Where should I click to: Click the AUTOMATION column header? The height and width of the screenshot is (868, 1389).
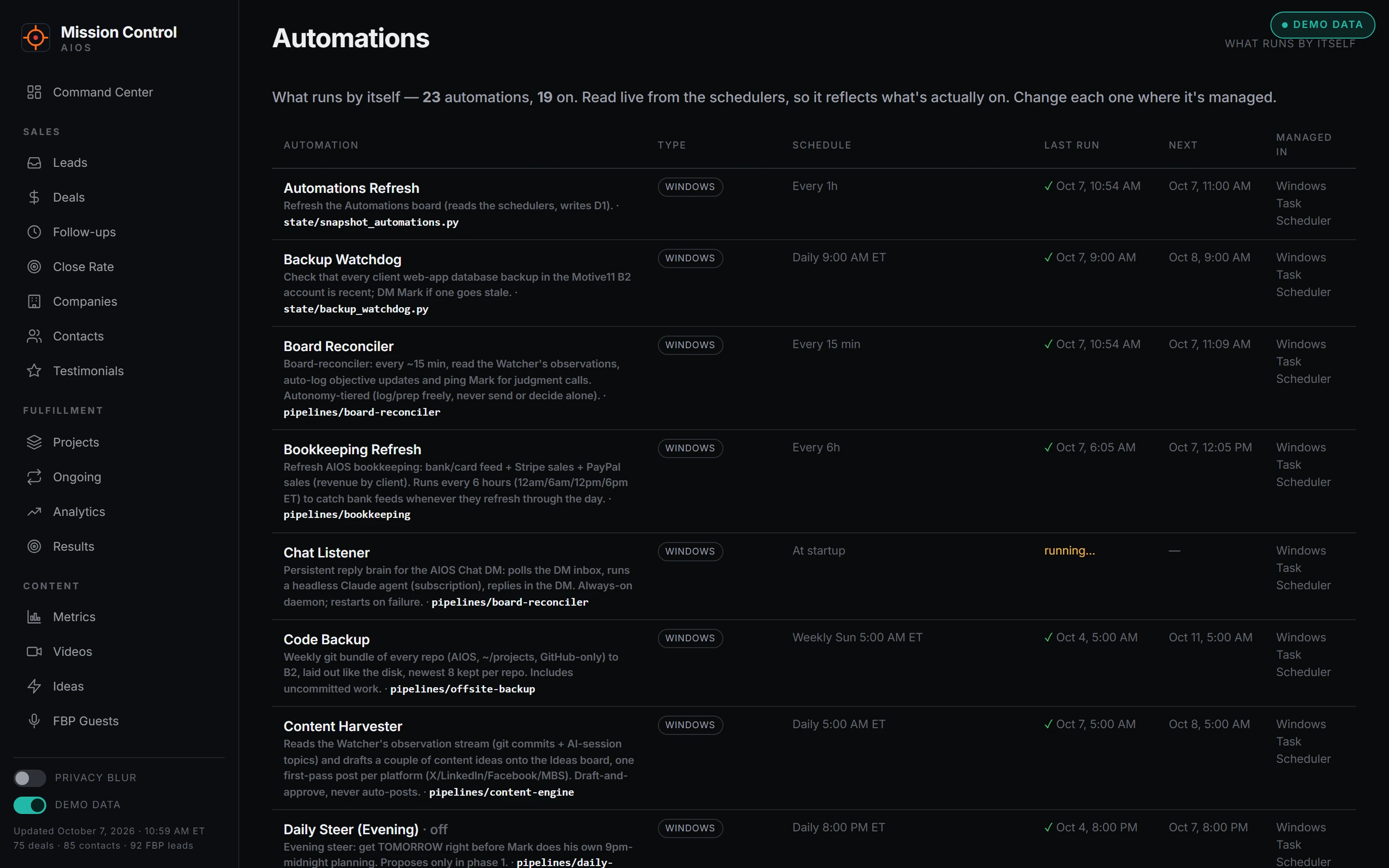click(x=321, y=145)
